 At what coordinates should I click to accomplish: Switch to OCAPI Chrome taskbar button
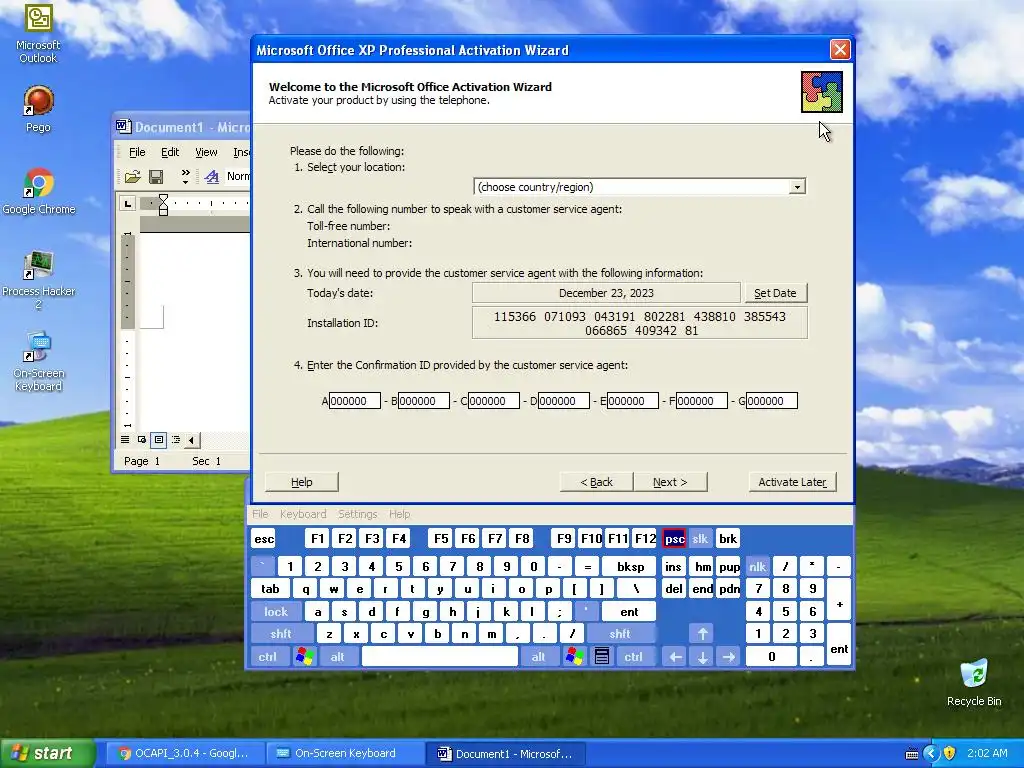183,754
